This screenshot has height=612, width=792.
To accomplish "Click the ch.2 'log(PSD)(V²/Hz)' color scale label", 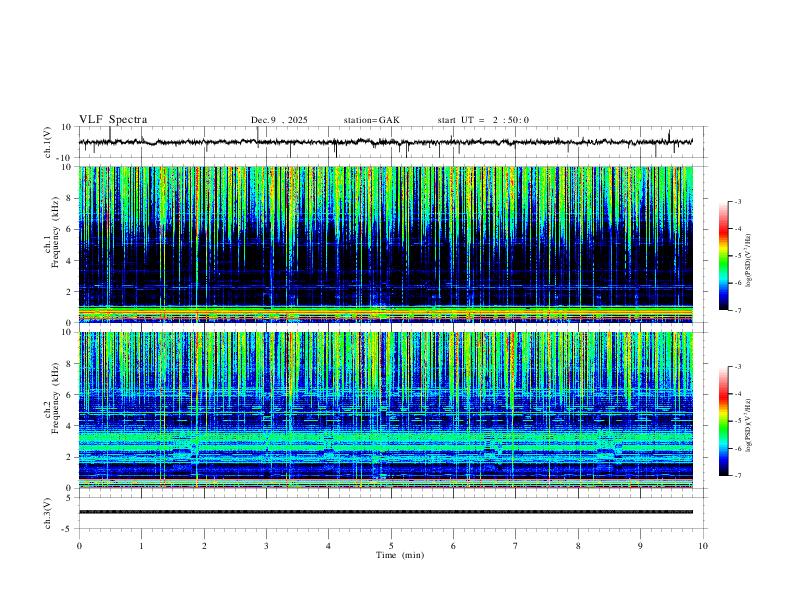I will pos(749,425).
